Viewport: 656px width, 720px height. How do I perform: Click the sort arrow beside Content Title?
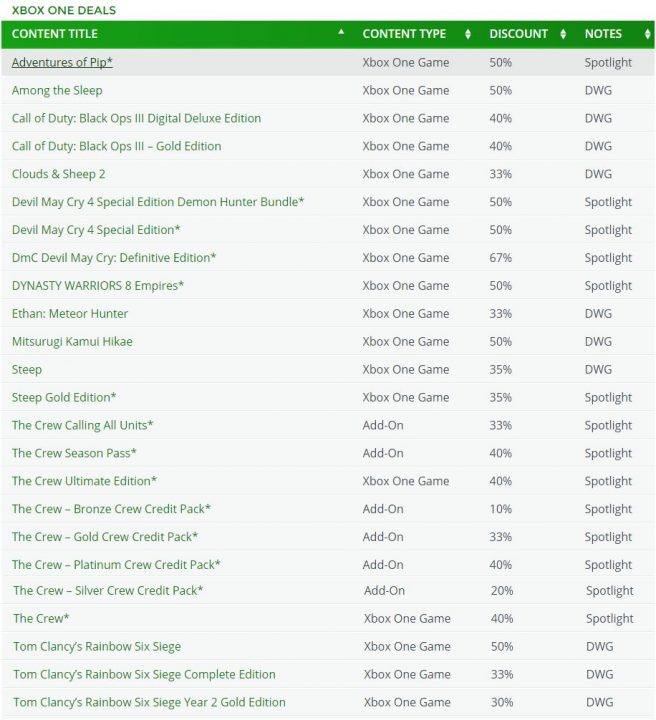(341, 33)
